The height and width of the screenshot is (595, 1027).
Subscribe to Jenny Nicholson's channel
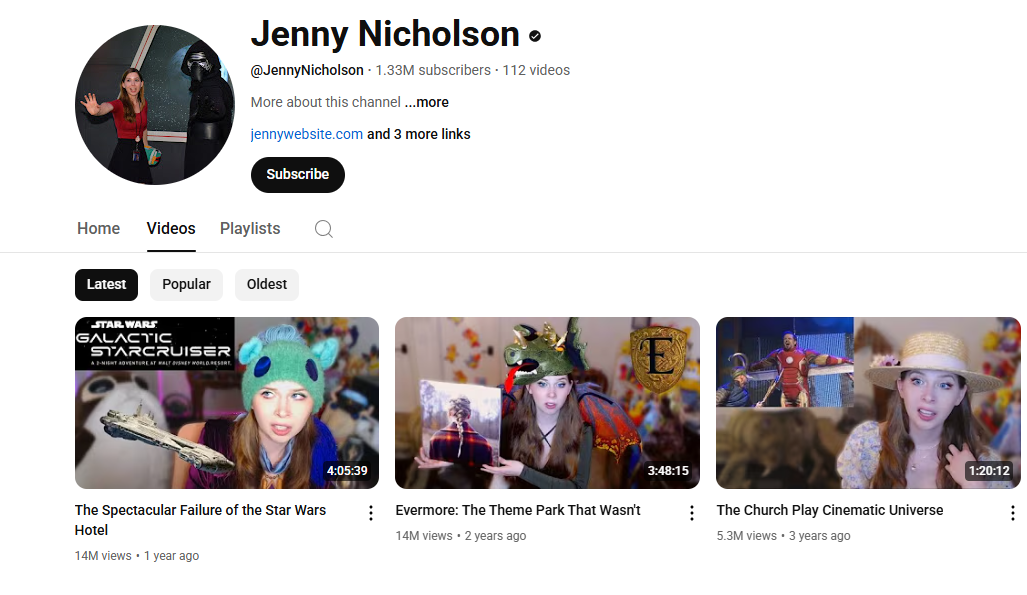[x=297, y=174]
